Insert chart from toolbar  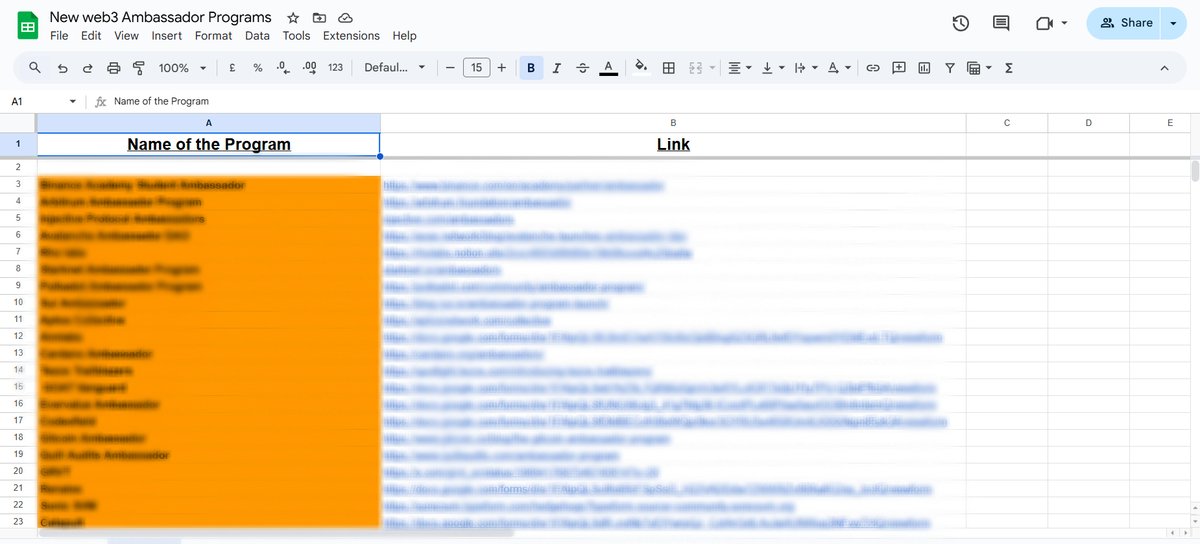point(924,68)
